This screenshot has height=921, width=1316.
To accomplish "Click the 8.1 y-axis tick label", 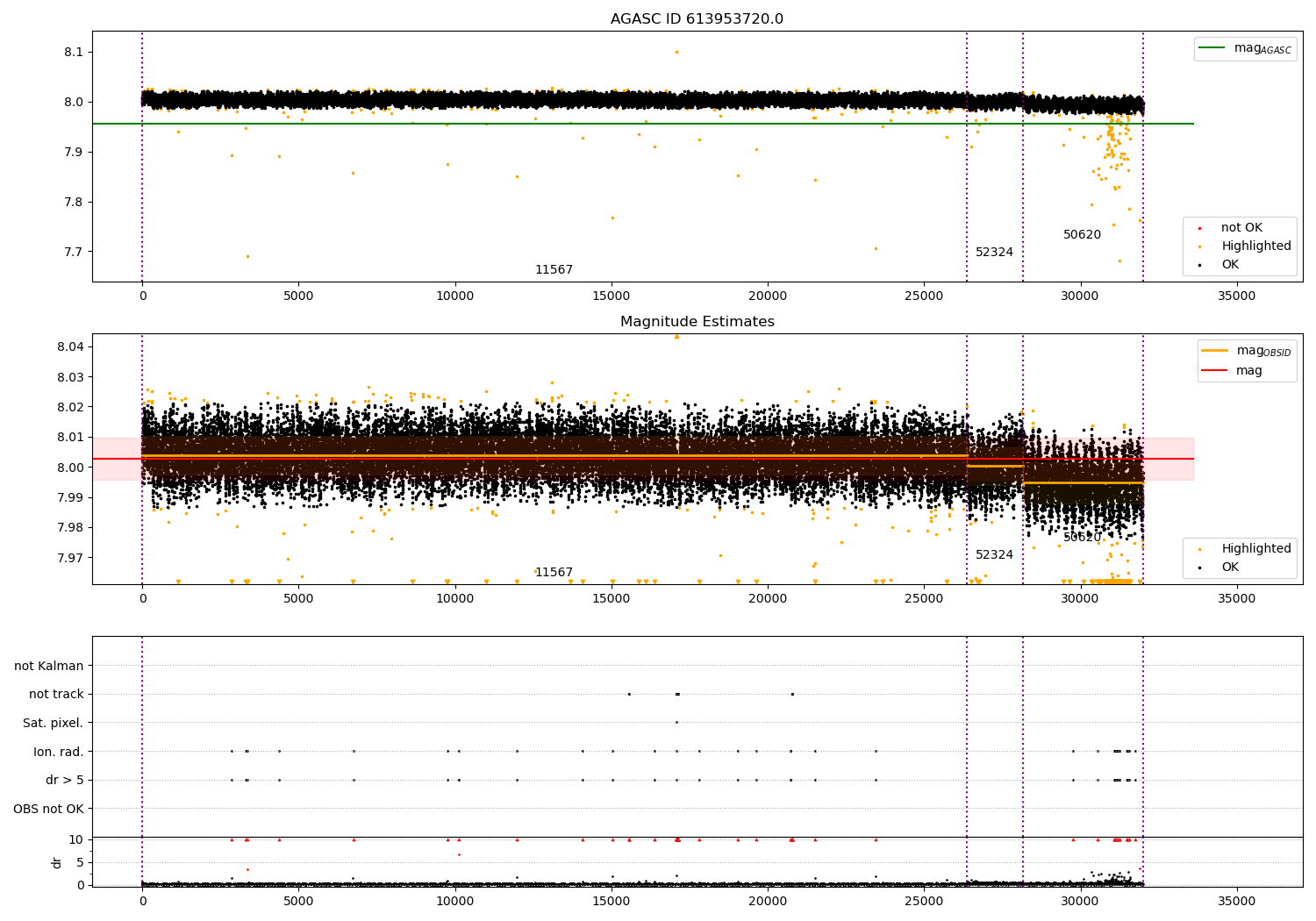I will click(74, 53).
